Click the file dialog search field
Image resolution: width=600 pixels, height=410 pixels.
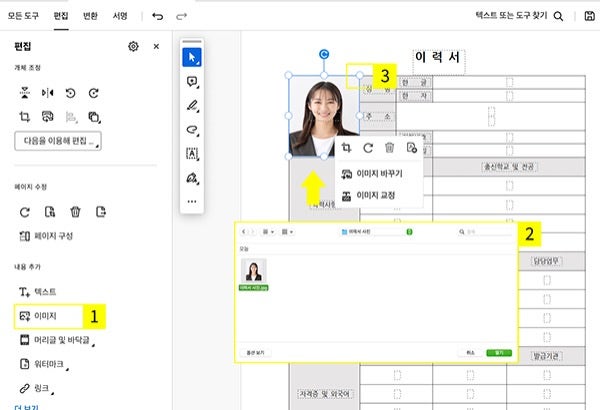tap(485, 232)
